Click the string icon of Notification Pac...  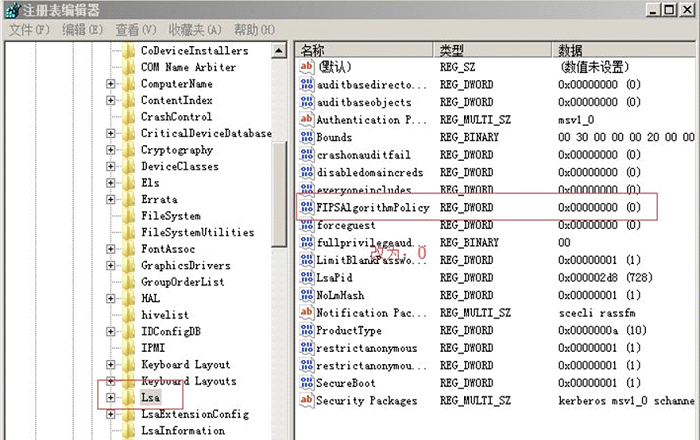(307, 313)
